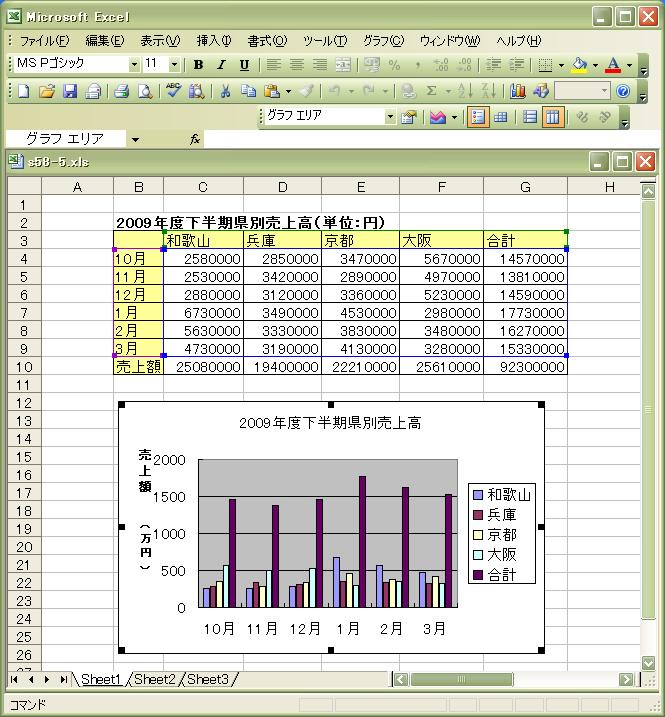Run the spelling check icon
The image size is (665, 717).
click(x=173, y=91)
